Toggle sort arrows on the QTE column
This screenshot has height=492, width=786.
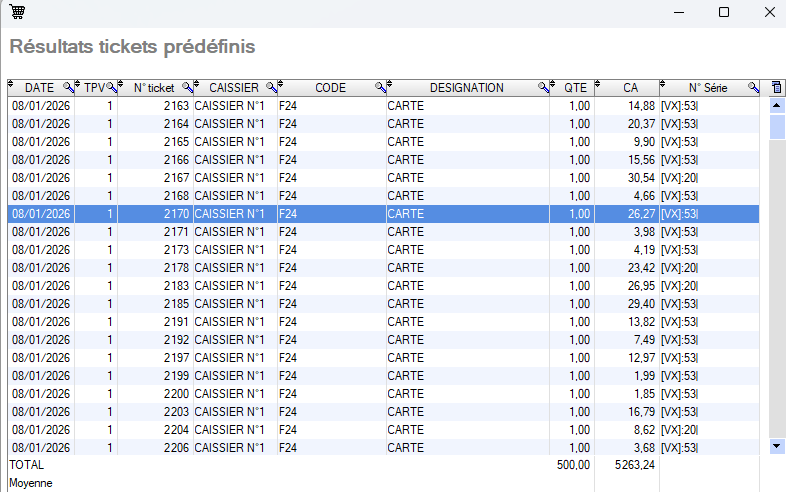(555, 88)
